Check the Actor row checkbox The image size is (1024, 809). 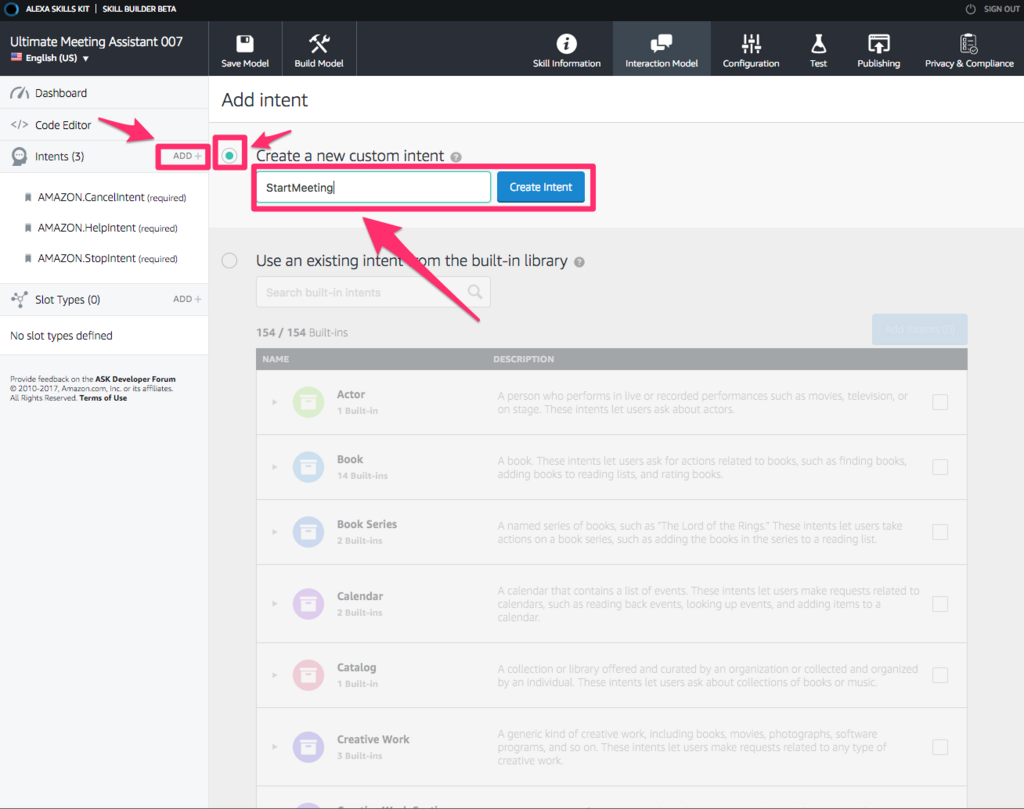940,402
